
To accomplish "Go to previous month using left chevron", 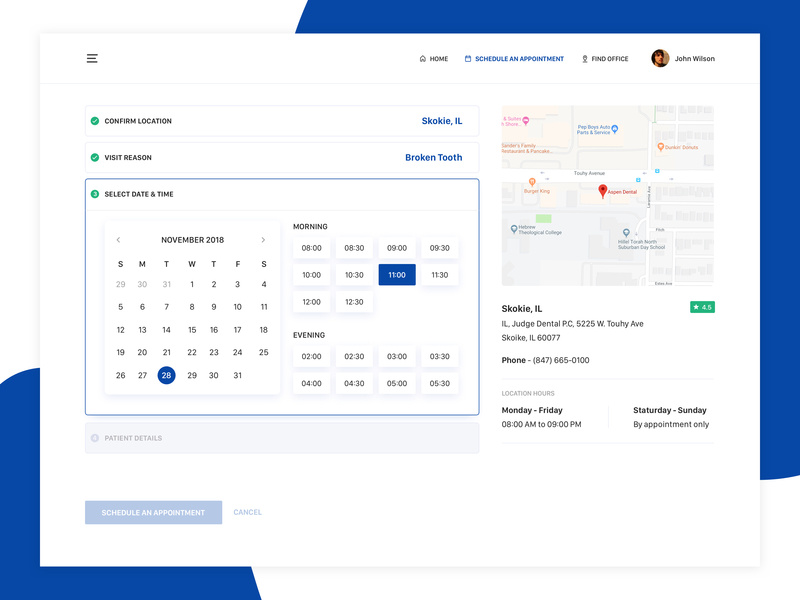I will point(118,239).
